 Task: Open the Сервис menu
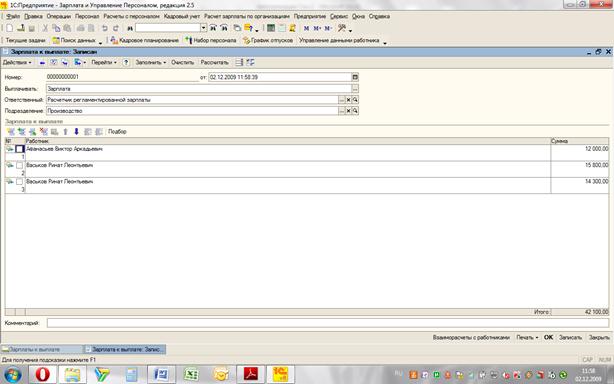(x=339, y=16)
